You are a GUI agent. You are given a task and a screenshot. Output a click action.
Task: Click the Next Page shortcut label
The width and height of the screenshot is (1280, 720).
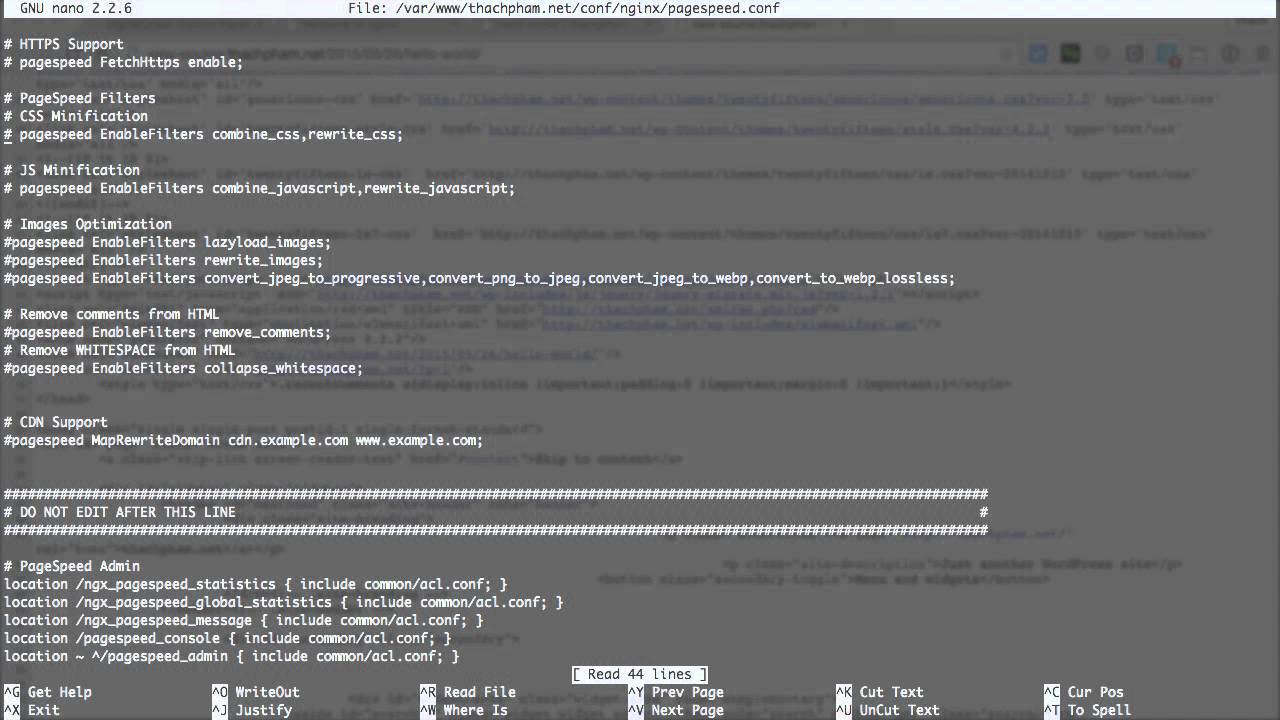pyautogui.click(x=687, y=710)
